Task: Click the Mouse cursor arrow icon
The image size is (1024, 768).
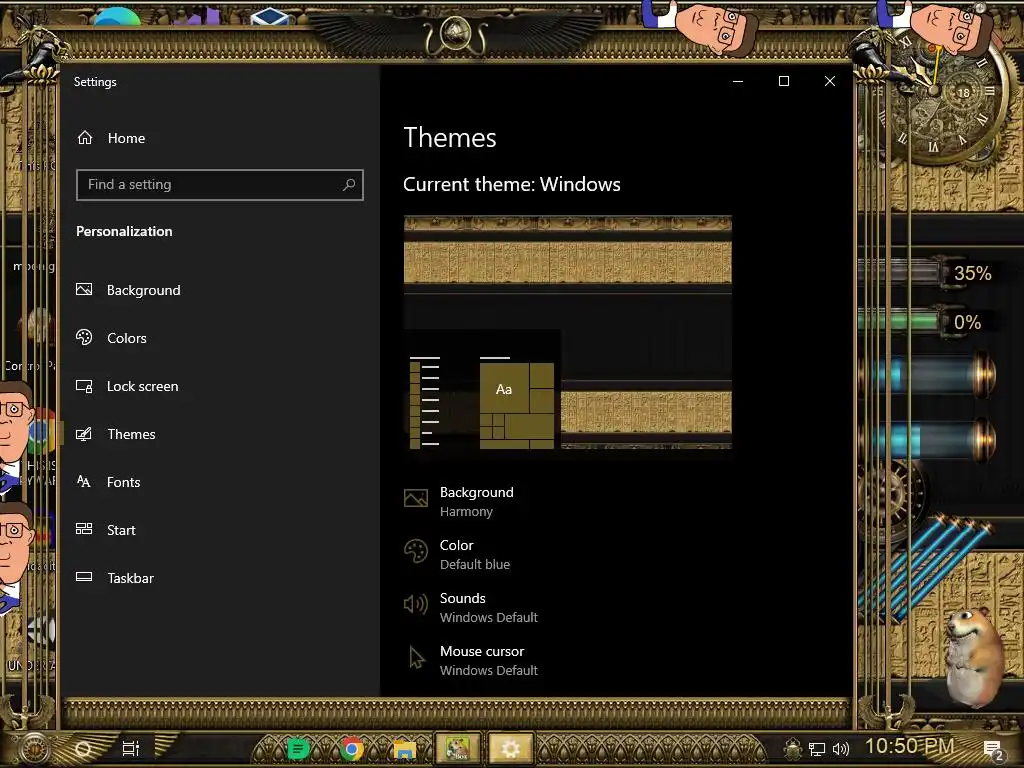Action: (x=416, y=658)
